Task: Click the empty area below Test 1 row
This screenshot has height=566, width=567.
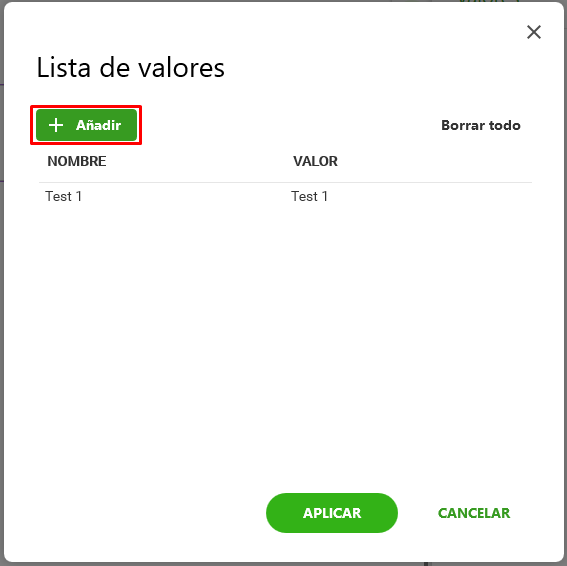Action: 285,325
